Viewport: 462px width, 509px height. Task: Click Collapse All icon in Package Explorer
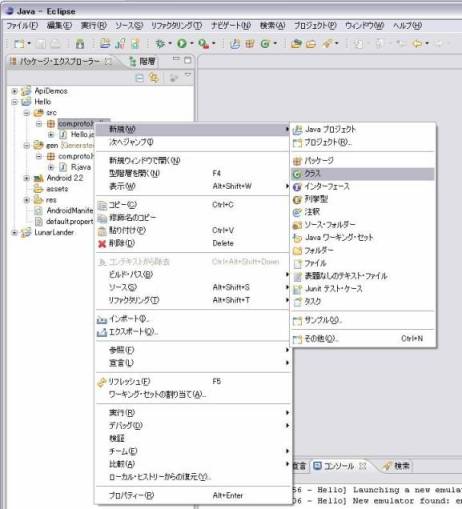click(140, 78)
